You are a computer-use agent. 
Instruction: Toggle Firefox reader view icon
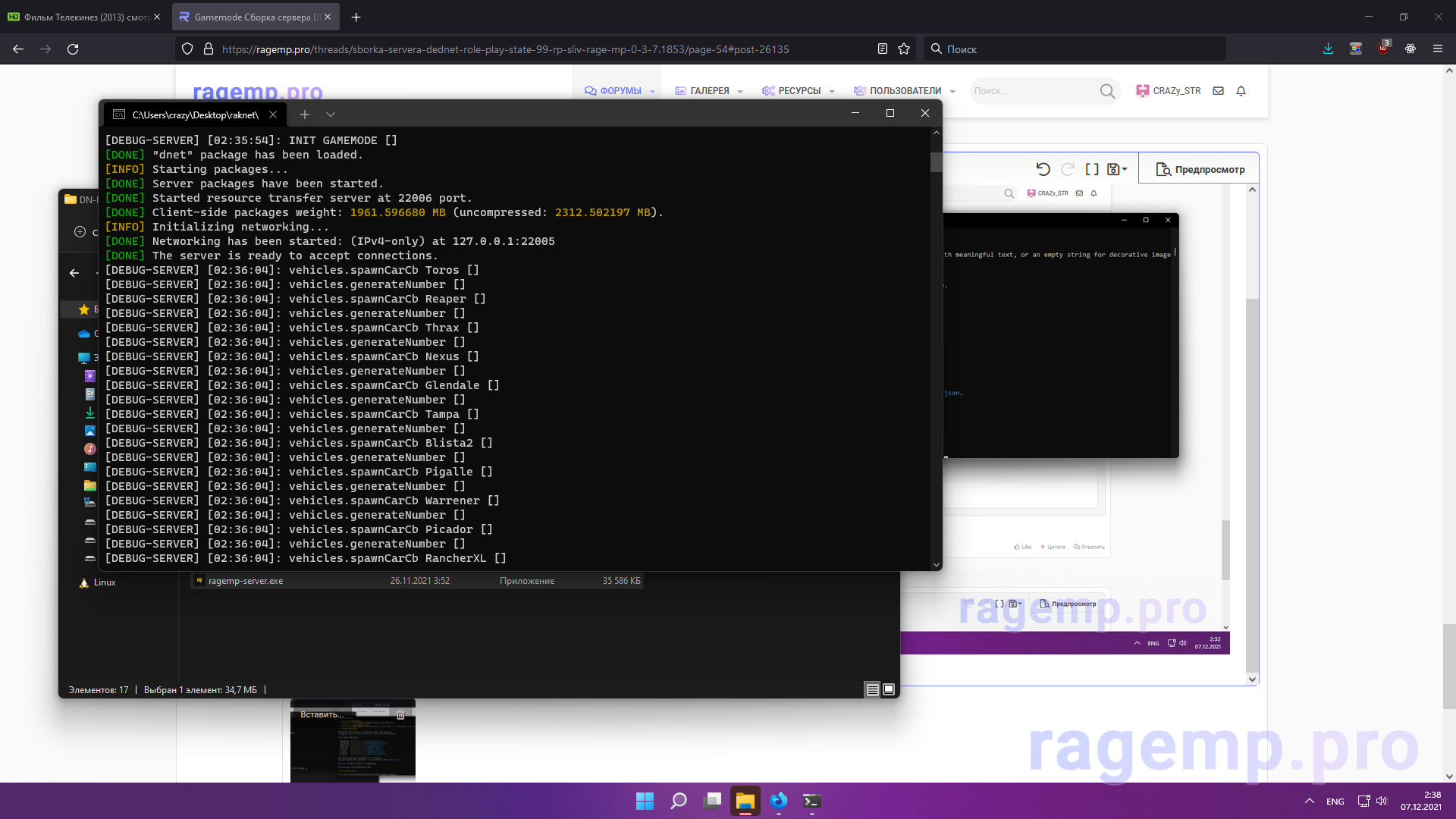click(883, 49)
